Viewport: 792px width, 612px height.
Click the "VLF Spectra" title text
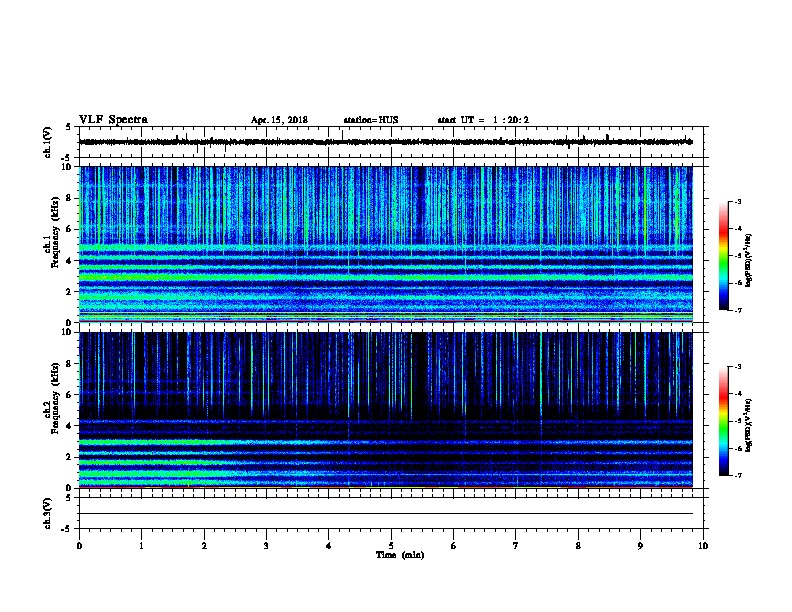(113, 120)
